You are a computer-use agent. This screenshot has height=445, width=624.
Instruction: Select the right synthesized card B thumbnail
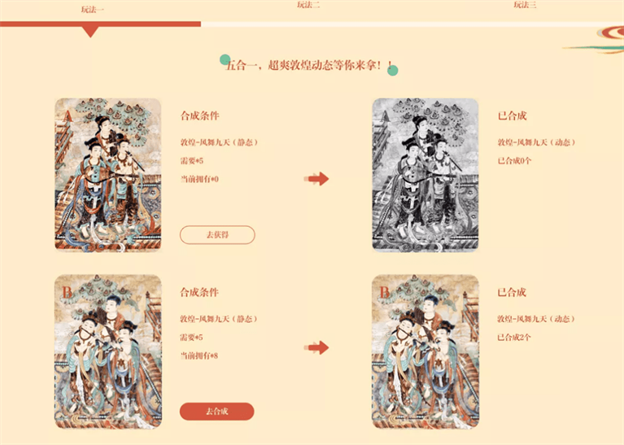(425, 351)
